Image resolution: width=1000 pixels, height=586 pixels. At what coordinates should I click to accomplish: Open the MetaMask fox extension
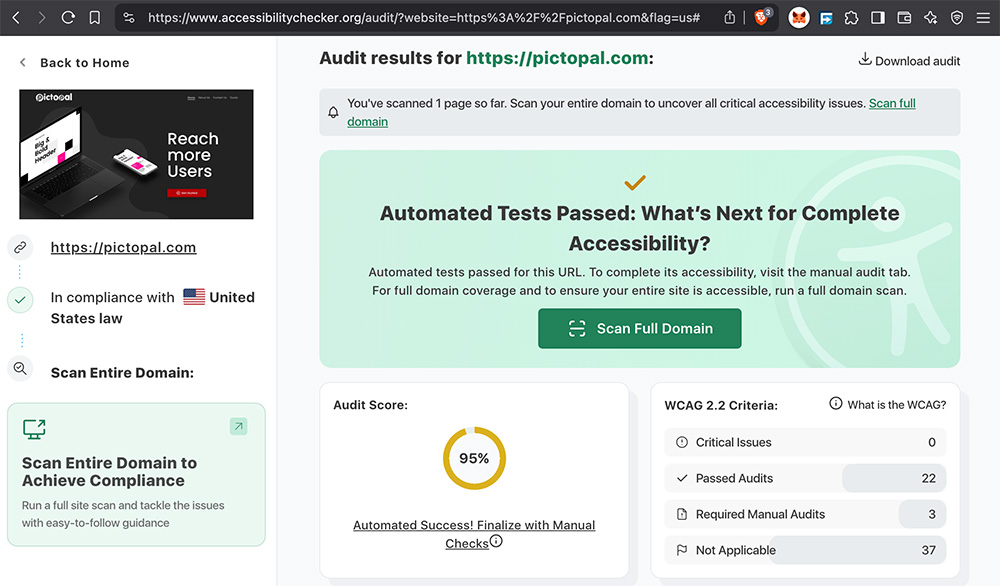(799, 18)
